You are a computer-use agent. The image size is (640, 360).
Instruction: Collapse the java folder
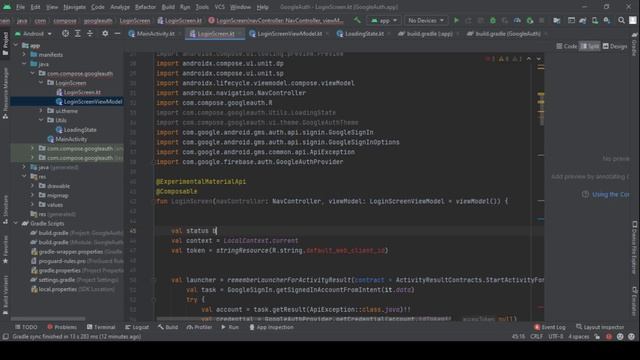tap(24, 64)
